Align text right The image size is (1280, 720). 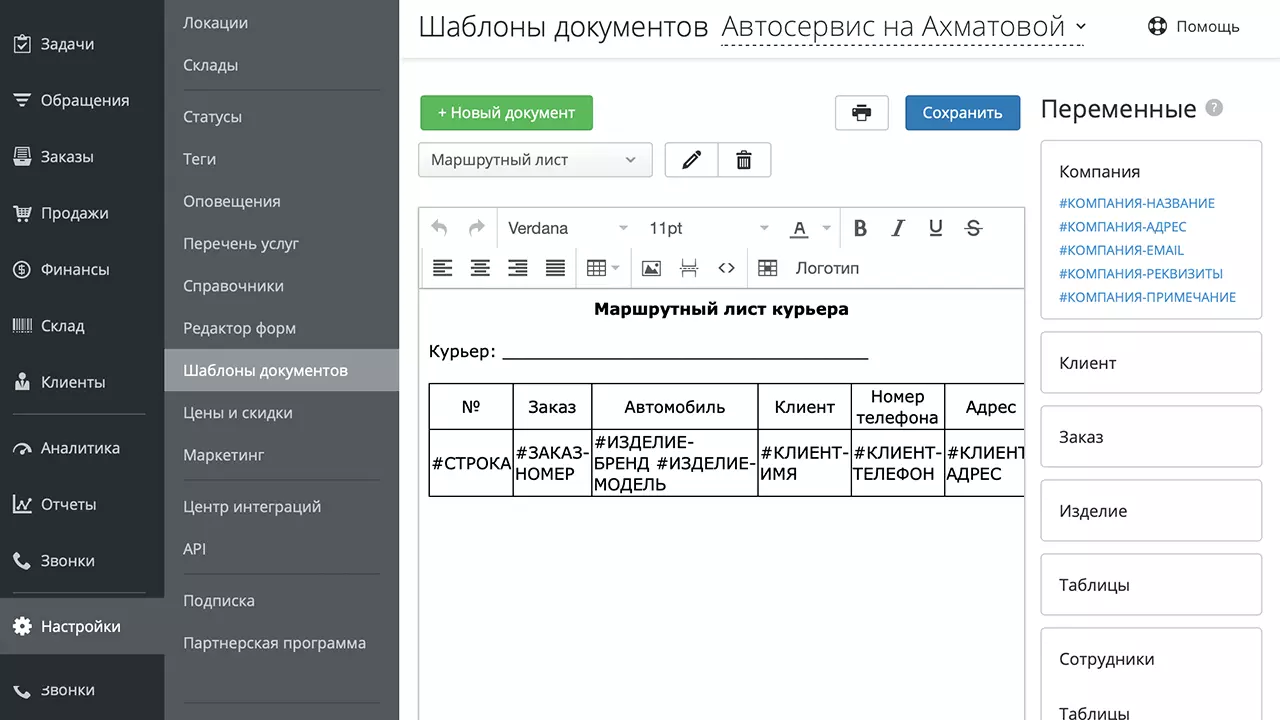coord(518,268)
